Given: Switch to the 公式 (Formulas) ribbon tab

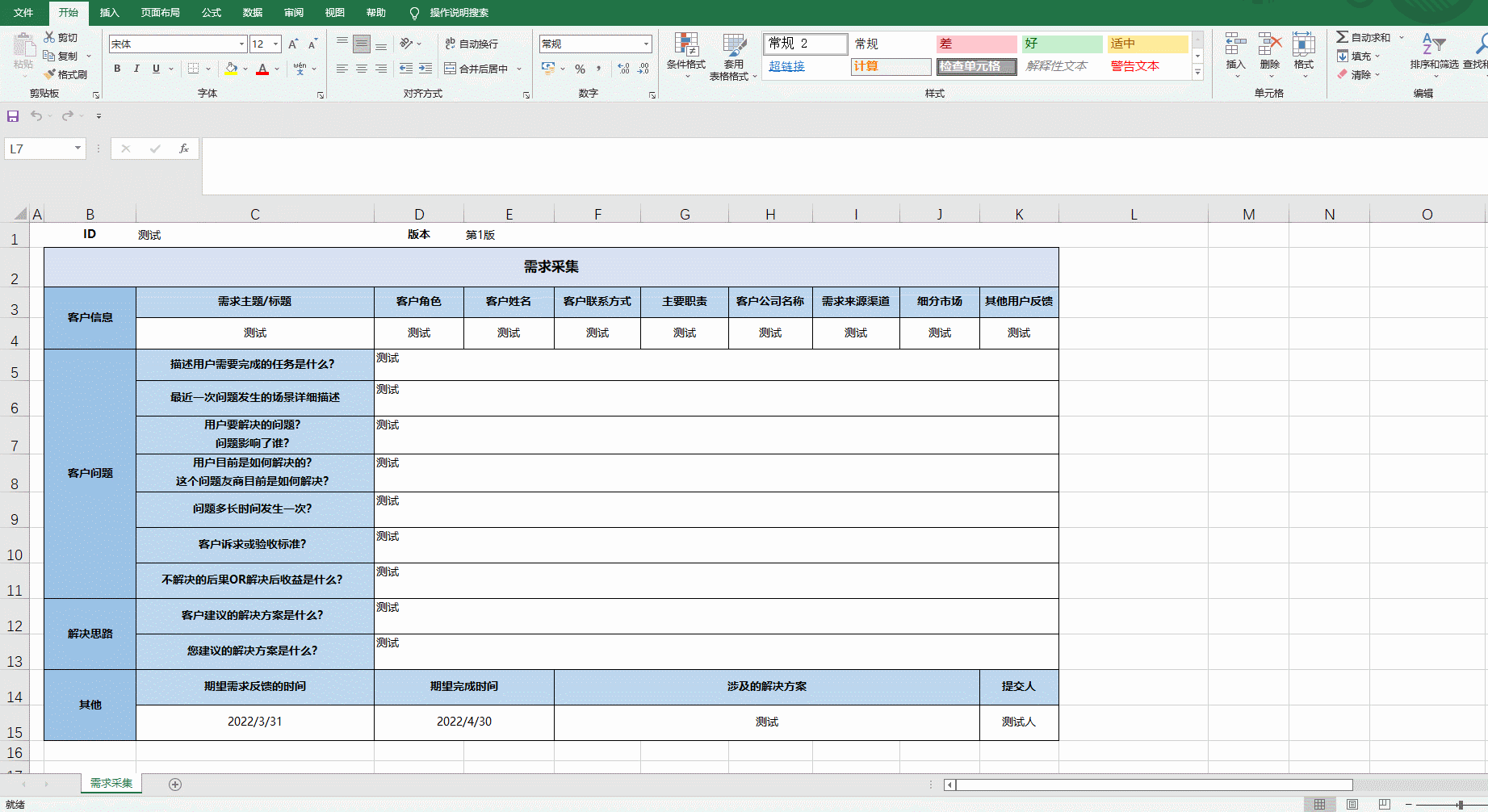Looking at the screenshot, I should (x=212, y=13).
